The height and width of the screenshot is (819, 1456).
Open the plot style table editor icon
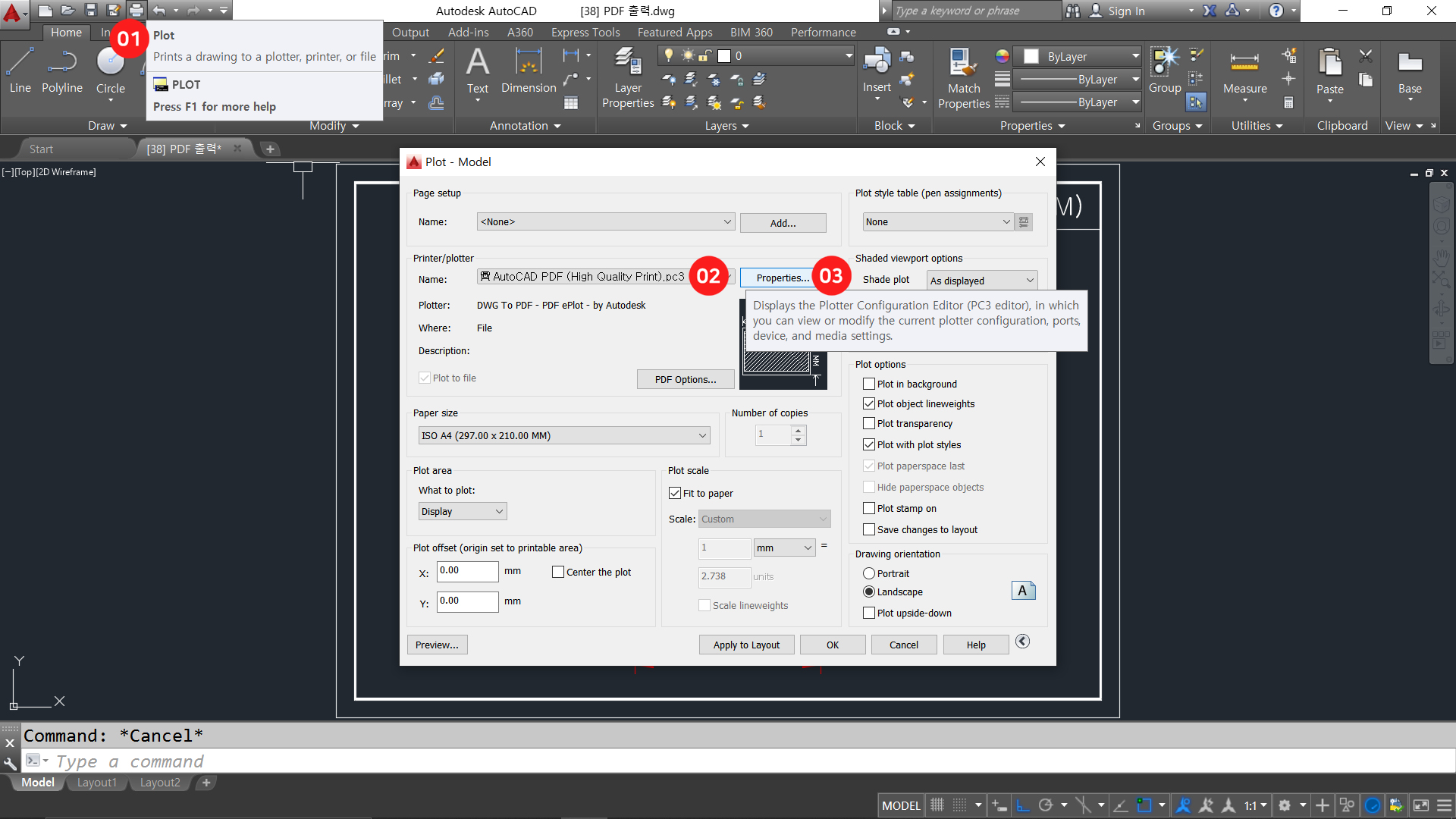point(1024,221)
